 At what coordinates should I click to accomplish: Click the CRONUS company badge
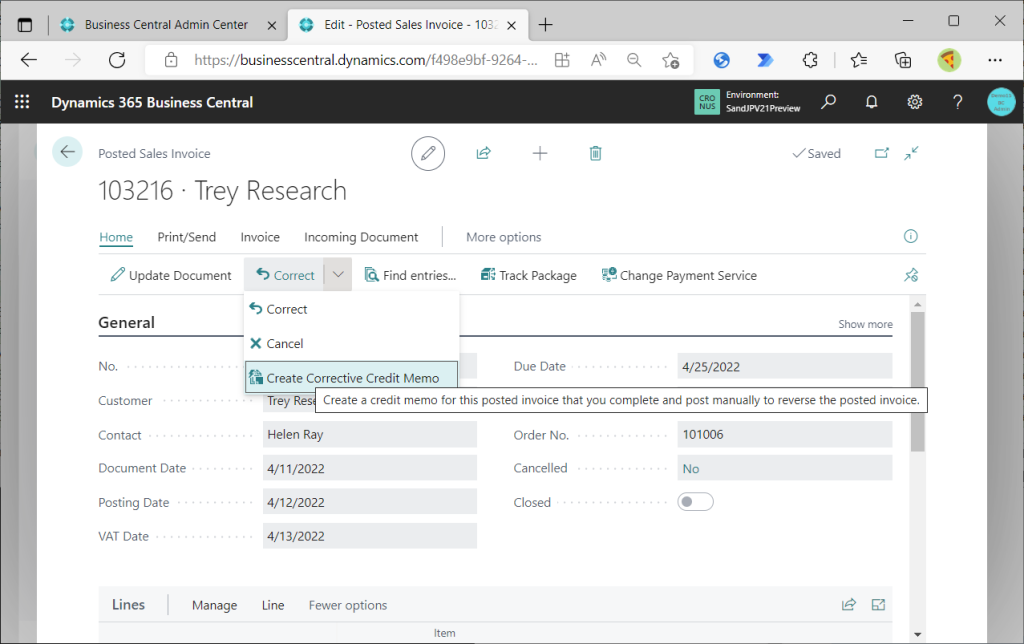[707, 102]
